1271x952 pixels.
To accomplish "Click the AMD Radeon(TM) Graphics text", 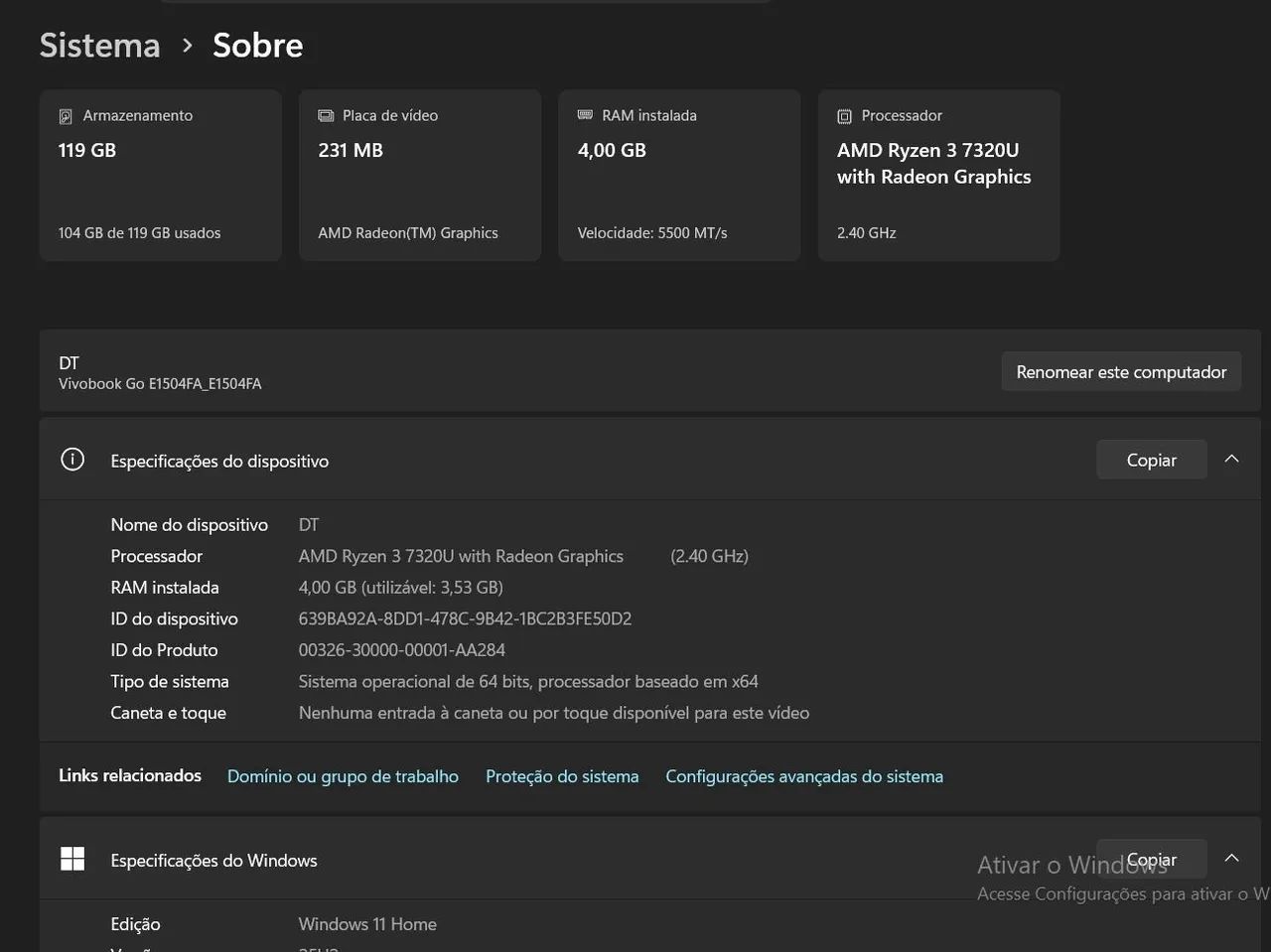I will [408, 233].
